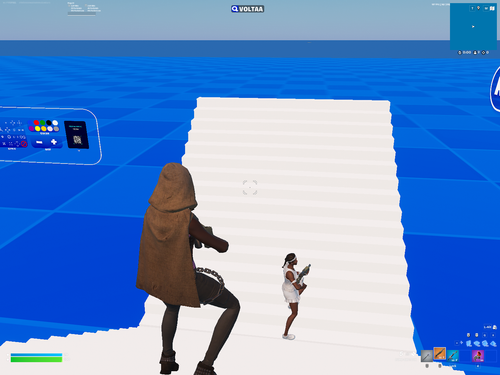
Task: Choose the blue color swatch
Action: tap(30, 123)
